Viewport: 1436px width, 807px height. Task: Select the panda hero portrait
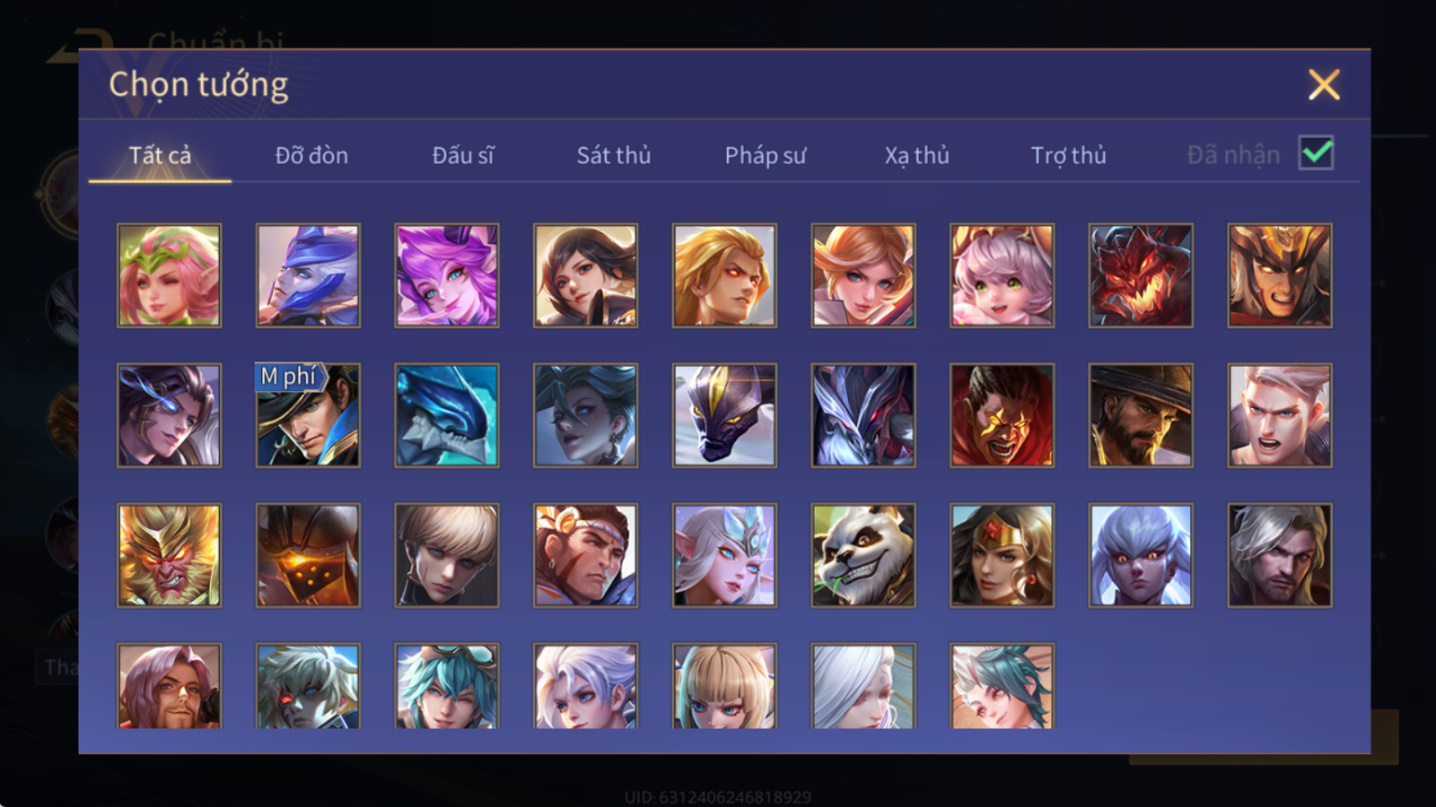pyautogui.click(x=863, y=555)
